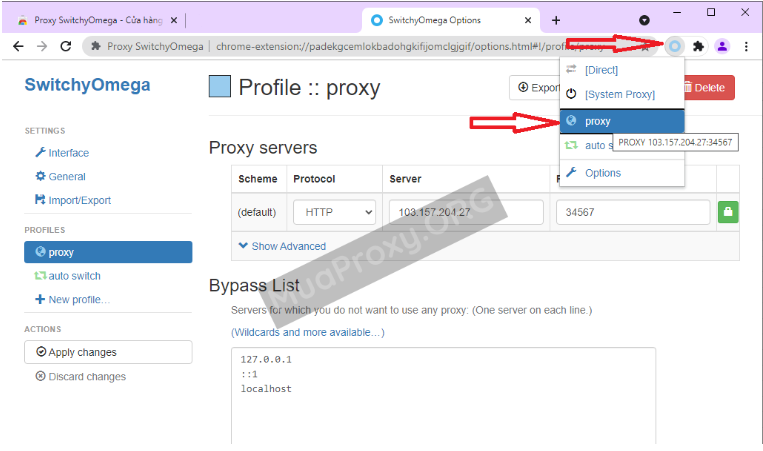Select the proxy profile in sidebar

point(108,252)
